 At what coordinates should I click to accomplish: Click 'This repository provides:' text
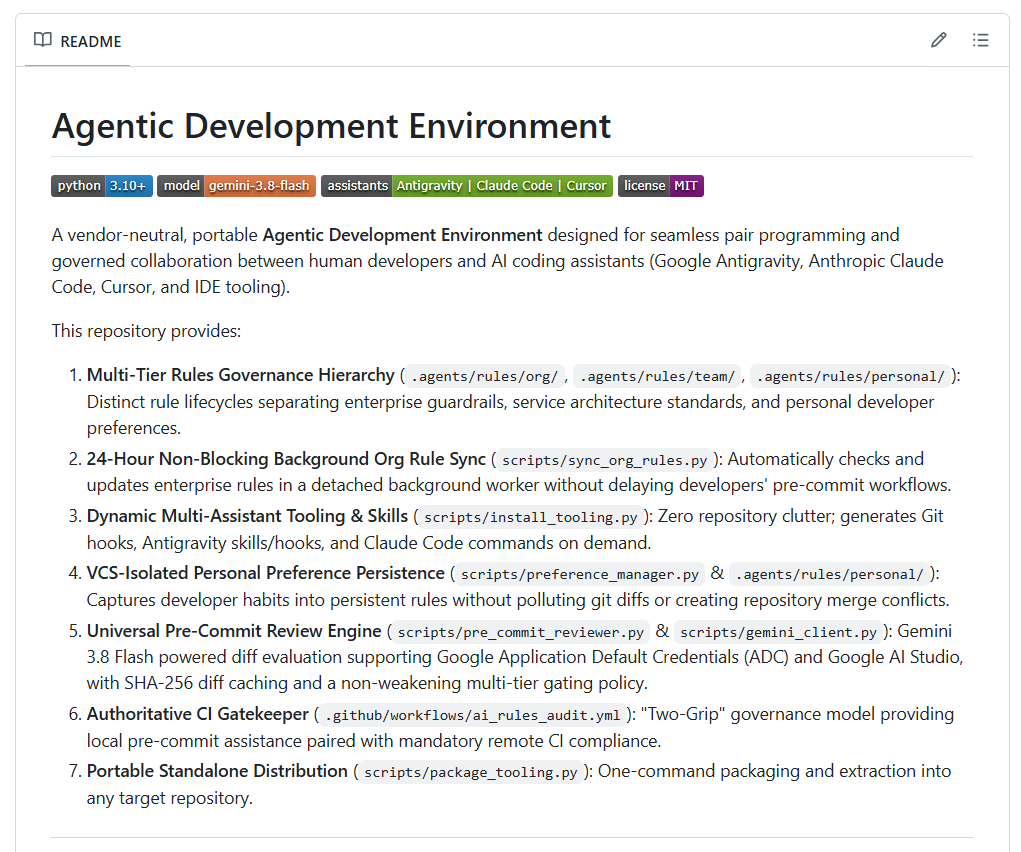click(147, 331)
